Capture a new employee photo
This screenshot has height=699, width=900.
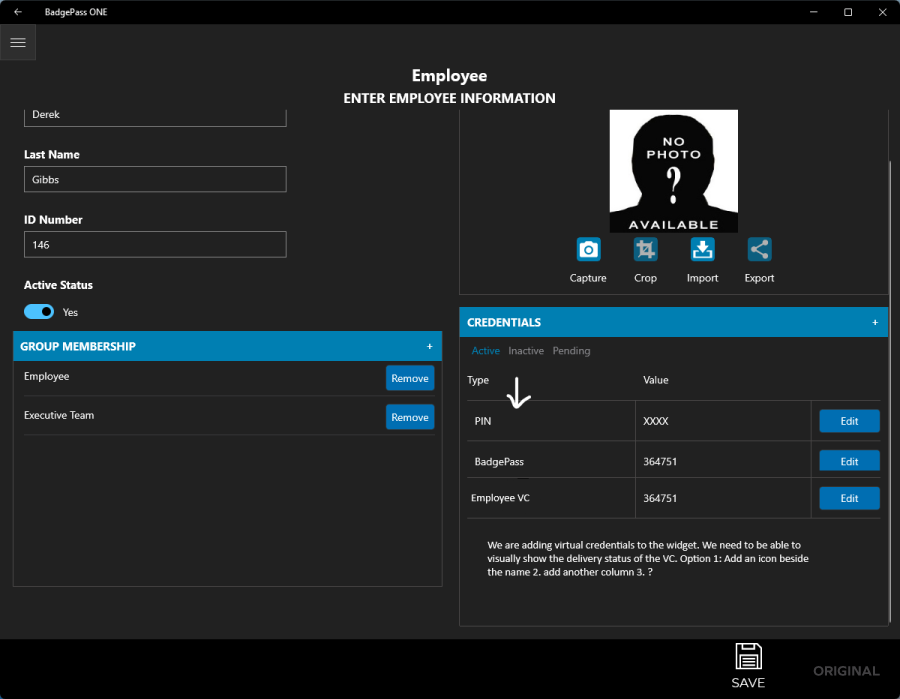click(588, 250)
